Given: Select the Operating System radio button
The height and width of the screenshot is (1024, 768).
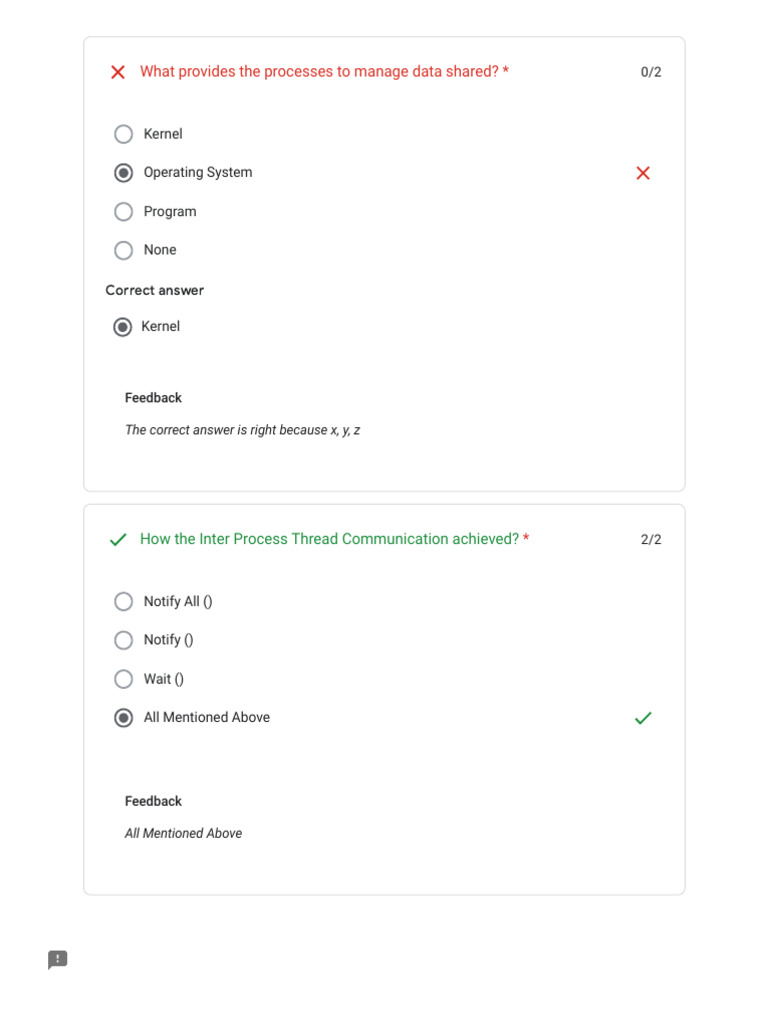Looking at the screenshot, I should coord(124,173).
